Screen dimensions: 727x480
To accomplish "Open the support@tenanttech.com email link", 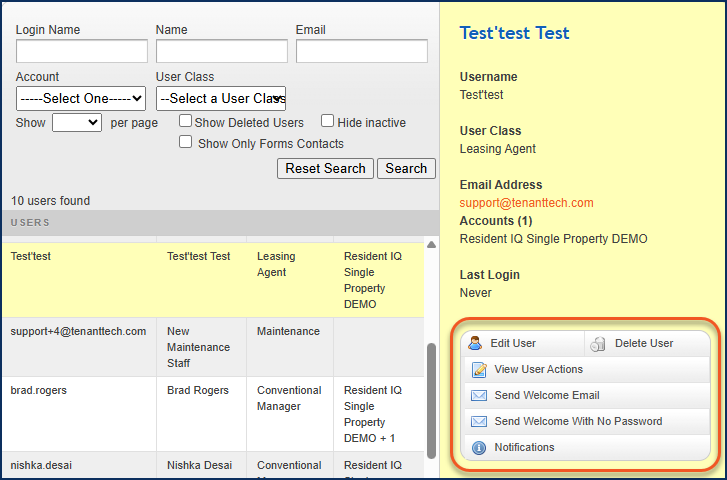I will coord(526,203).
